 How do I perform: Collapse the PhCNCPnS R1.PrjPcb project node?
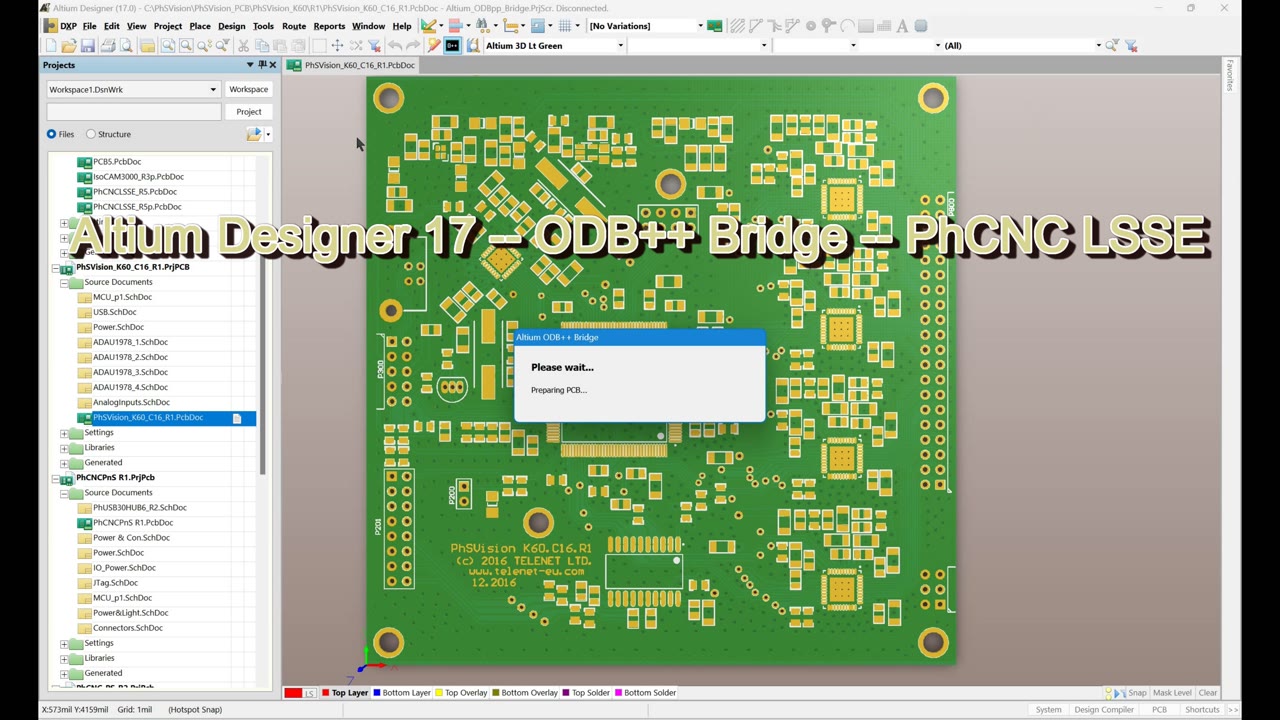(55, 478)
